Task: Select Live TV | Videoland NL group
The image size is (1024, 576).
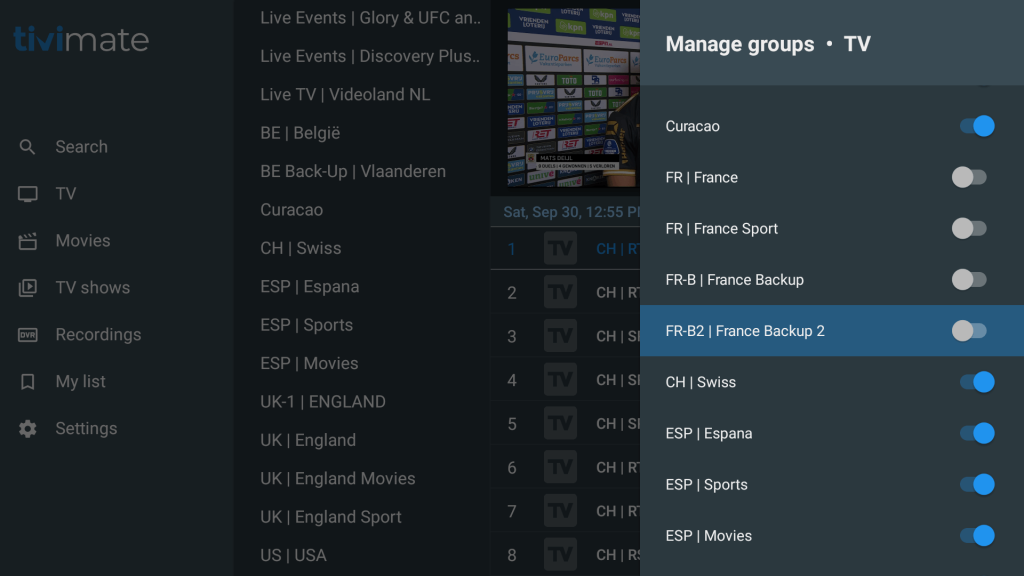Action: (x=345, y=95)
